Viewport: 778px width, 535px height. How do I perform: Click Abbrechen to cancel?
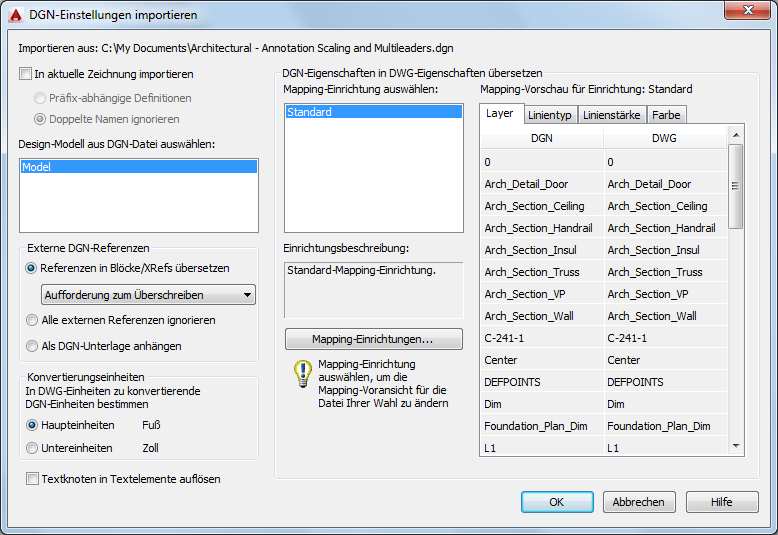click(639, 502)
